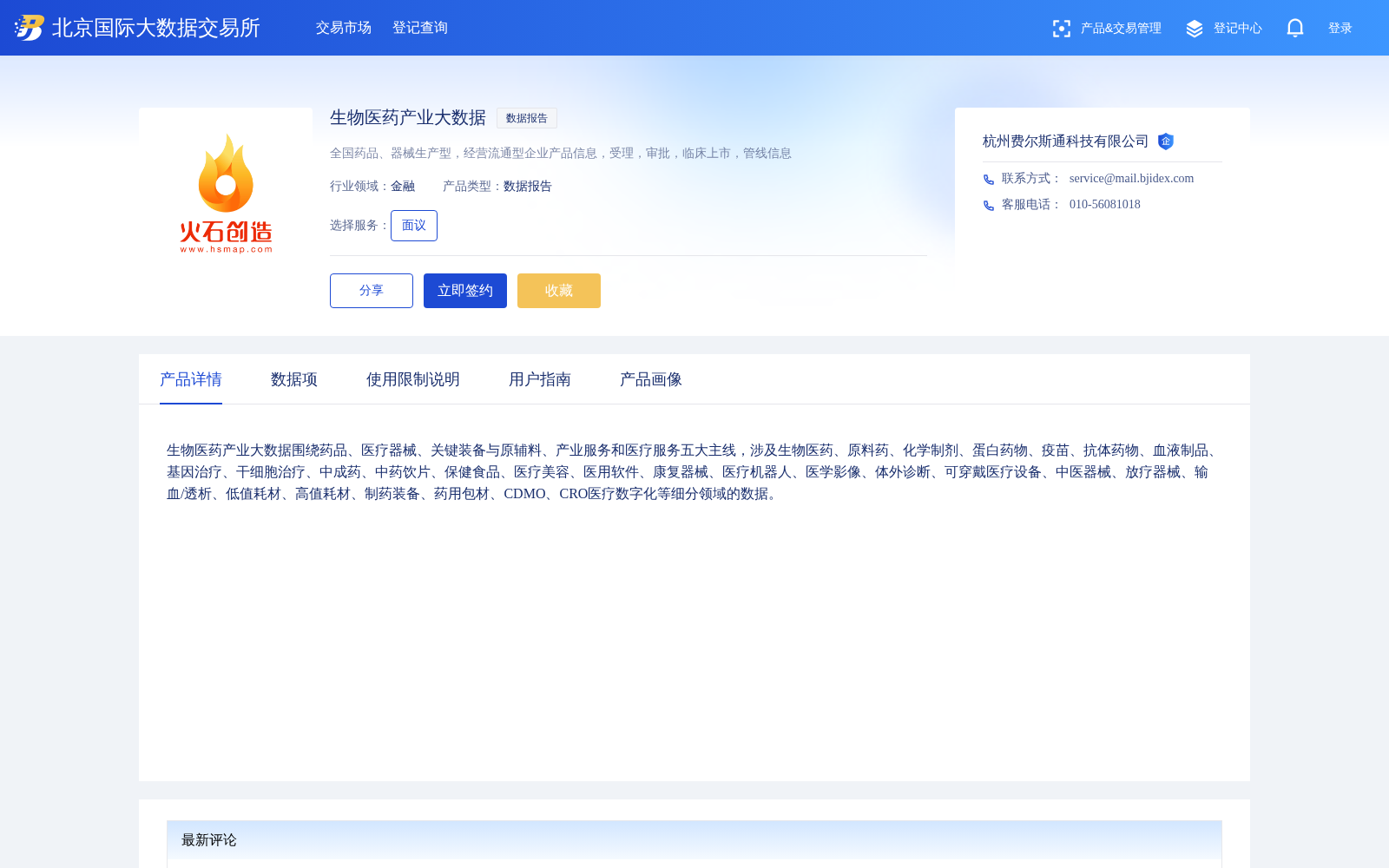Switch to the 使用限制说明 tab
1389x868 pixels.
413,379
